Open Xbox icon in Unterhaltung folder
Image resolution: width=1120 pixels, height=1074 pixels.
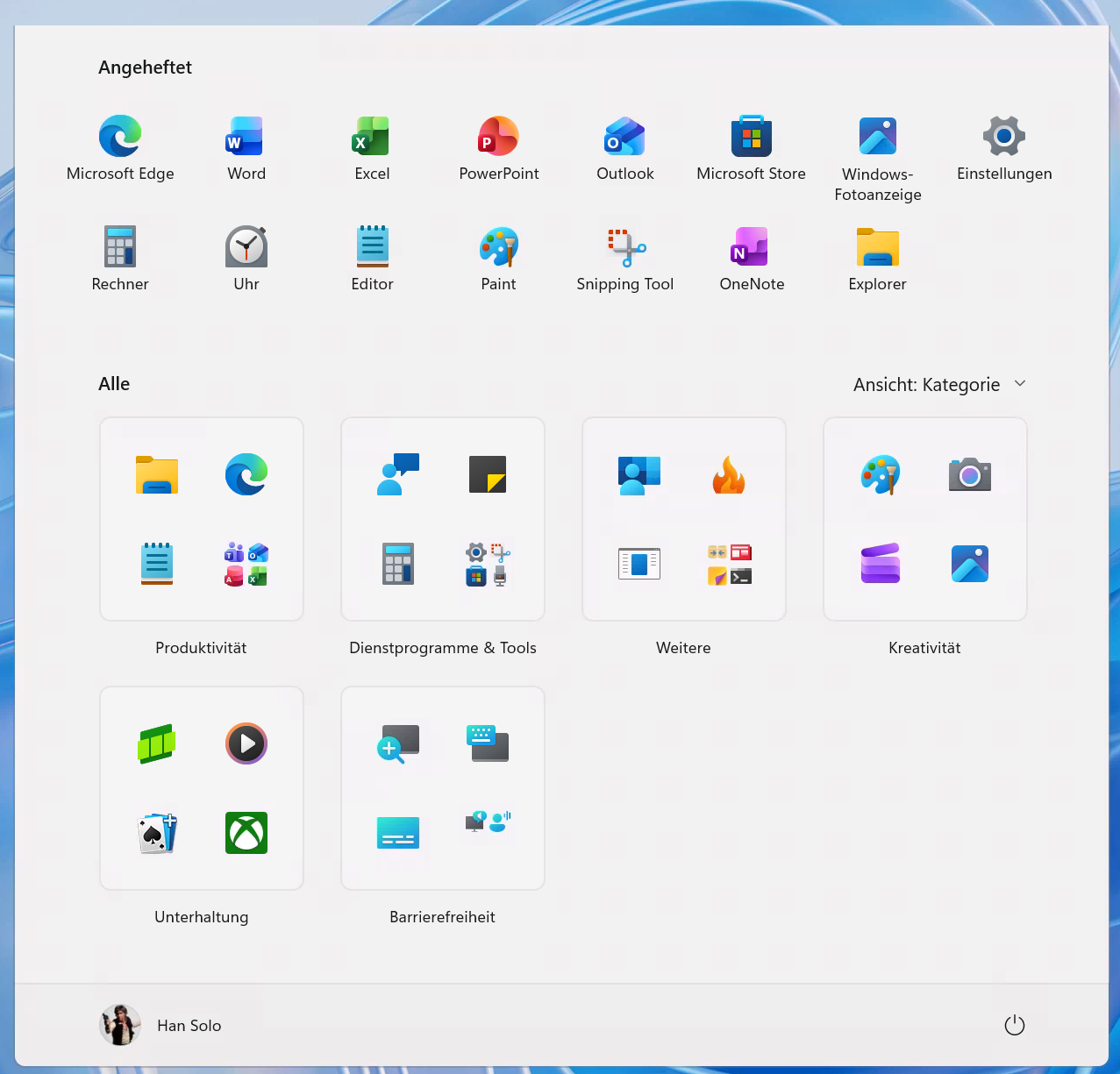click(246, 833)
